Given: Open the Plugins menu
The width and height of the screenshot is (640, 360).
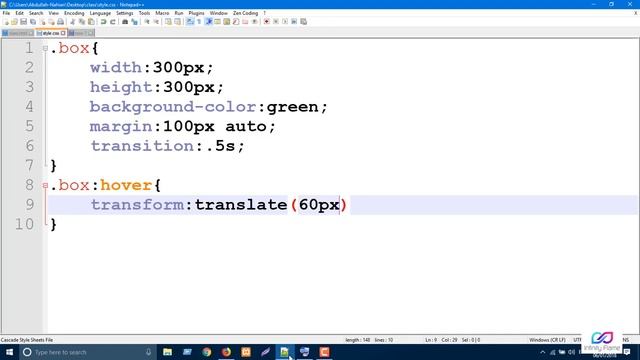Looking at the screenshot, I should 196,13.
